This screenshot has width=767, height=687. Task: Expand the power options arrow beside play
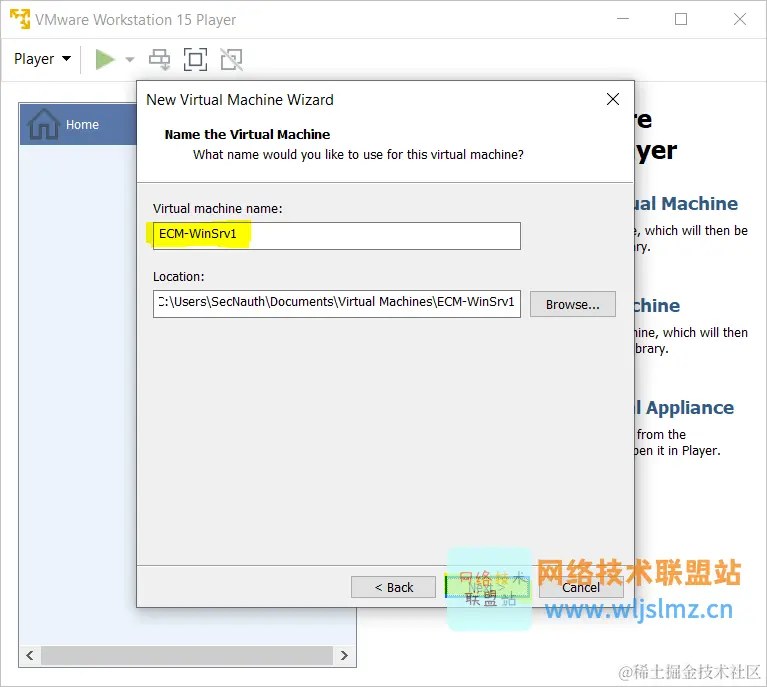pyautogui.click(x=130, y=60)
